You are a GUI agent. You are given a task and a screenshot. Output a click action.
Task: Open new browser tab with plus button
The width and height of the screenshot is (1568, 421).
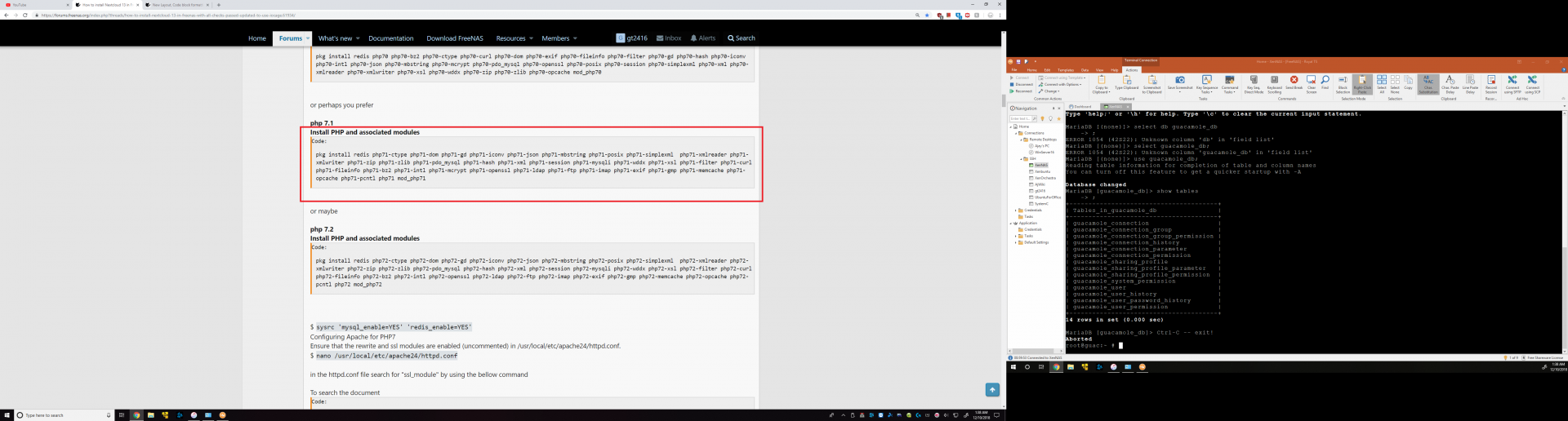(218, 5)
